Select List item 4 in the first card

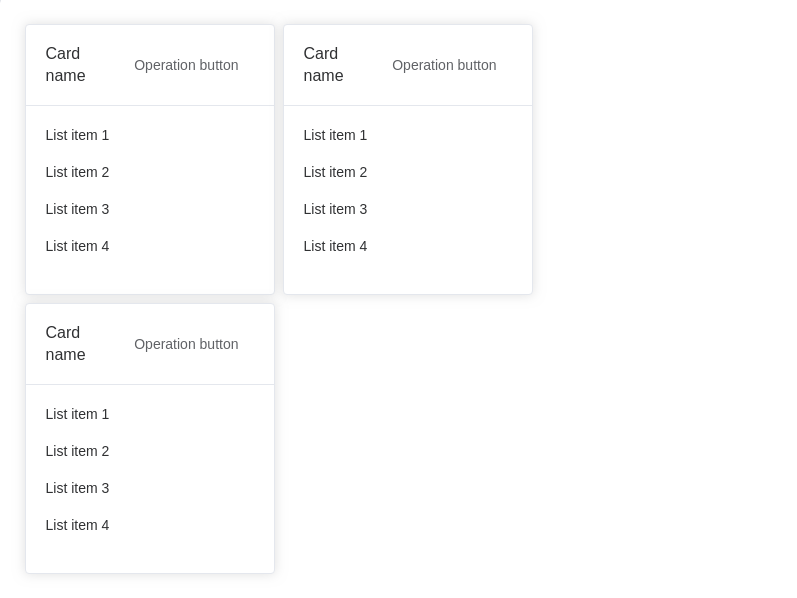[77, 246]
